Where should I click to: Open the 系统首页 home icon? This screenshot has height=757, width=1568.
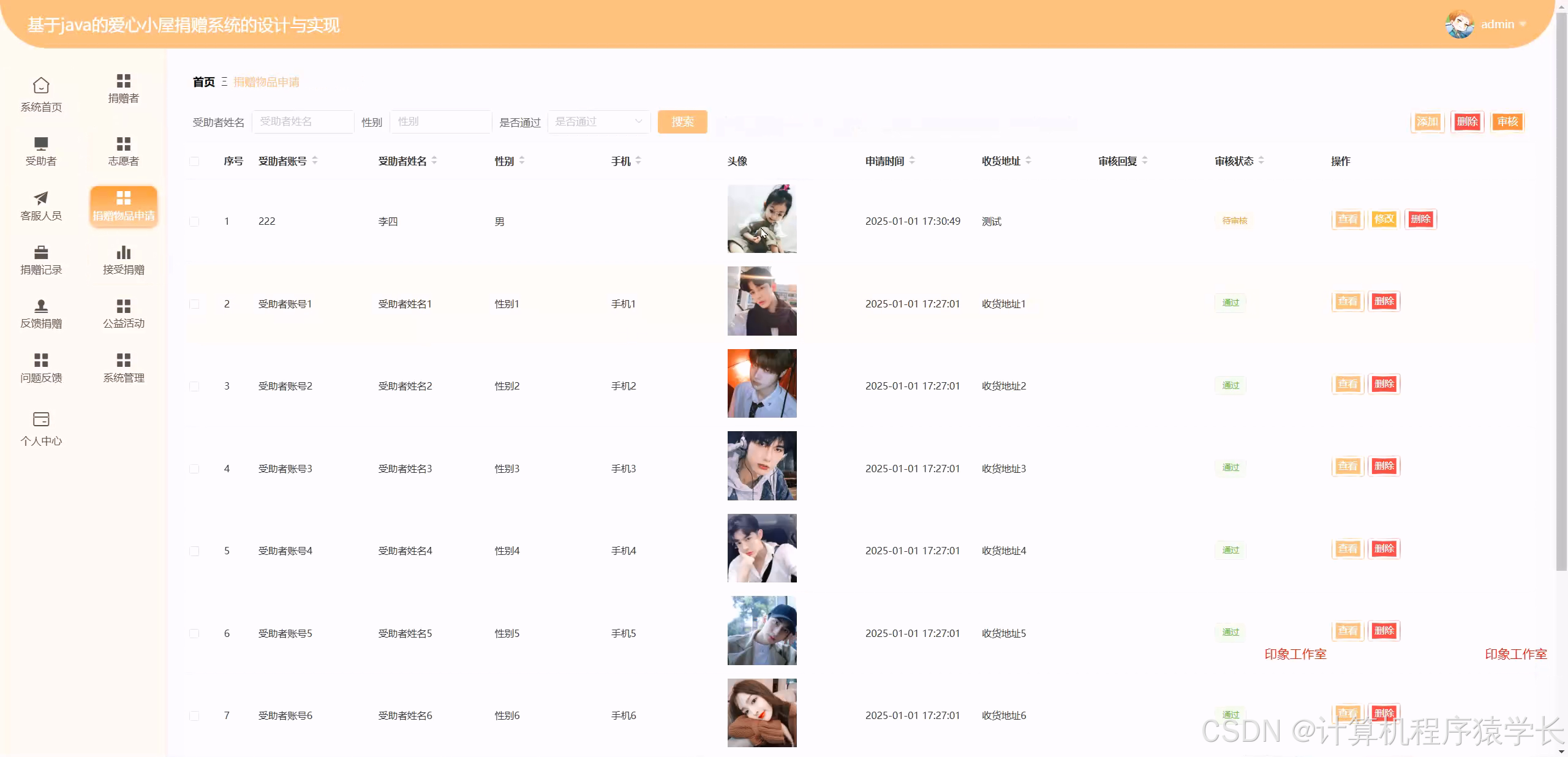coord(40,86)
